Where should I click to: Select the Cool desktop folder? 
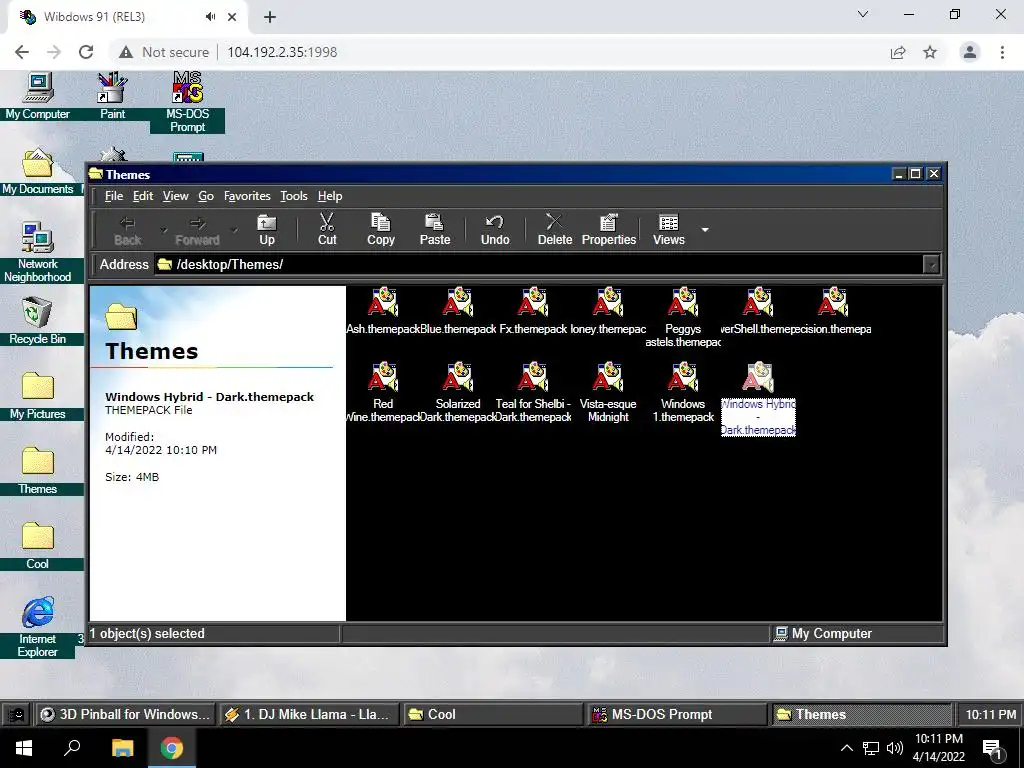pos(38,546)
